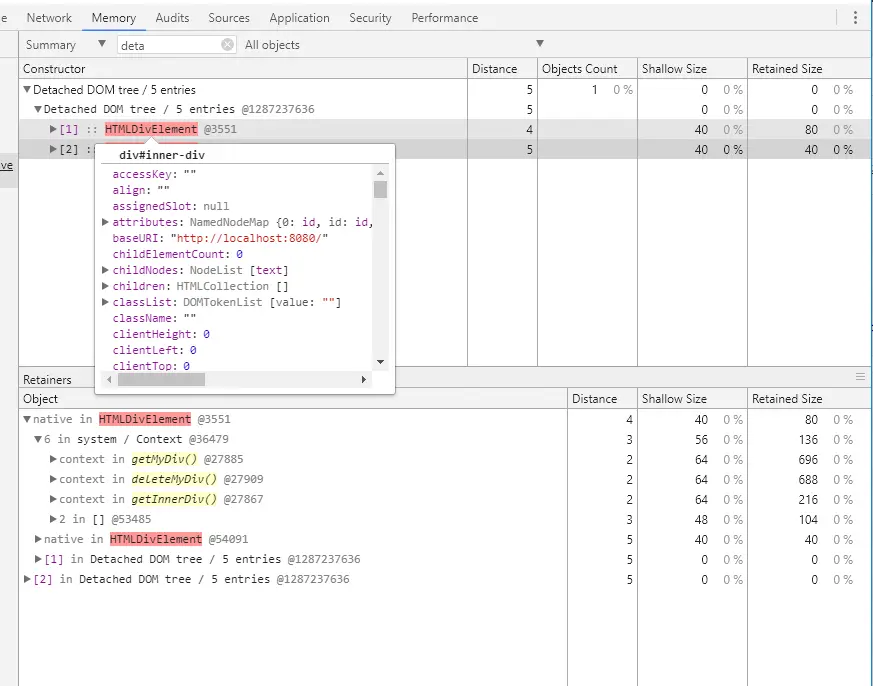Expand the classList DOMTokenList property
873x686 pixels.
pos(105,302)
